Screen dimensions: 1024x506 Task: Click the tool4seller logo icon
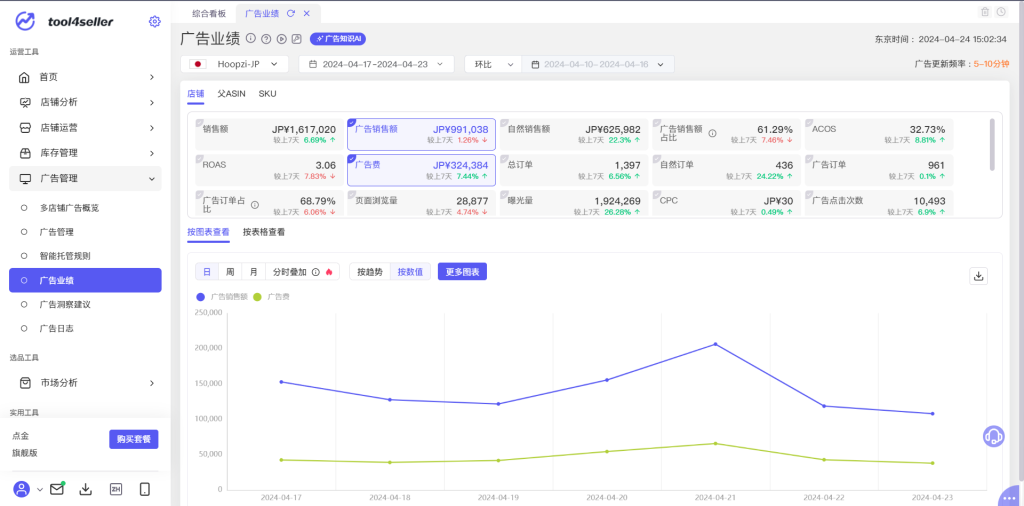25,21
